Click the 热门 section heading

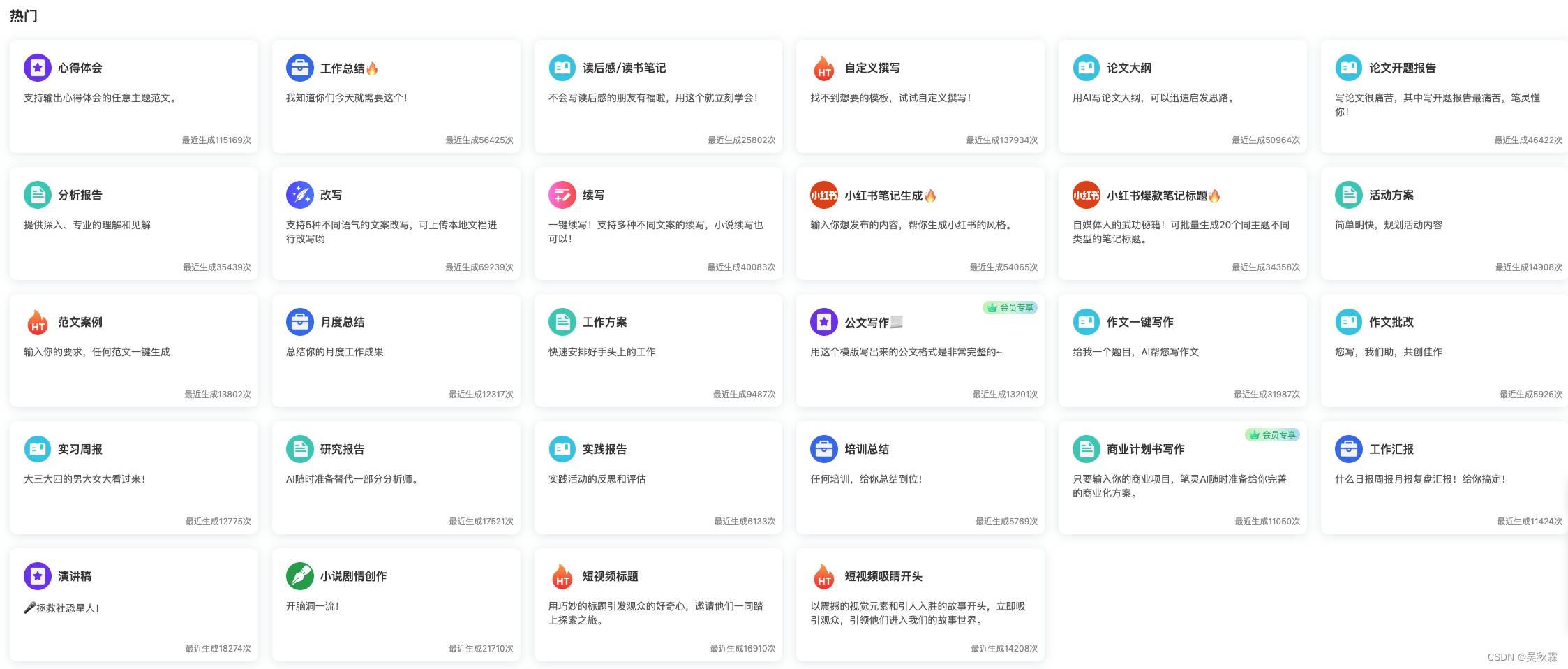(x=24, y=15)
